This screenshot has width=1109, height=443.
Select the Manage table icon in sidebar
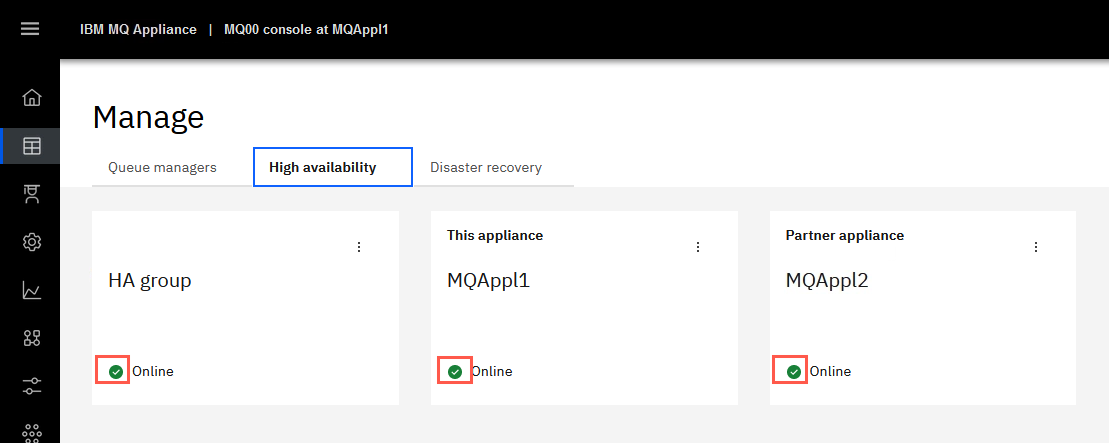click(32, 146)
